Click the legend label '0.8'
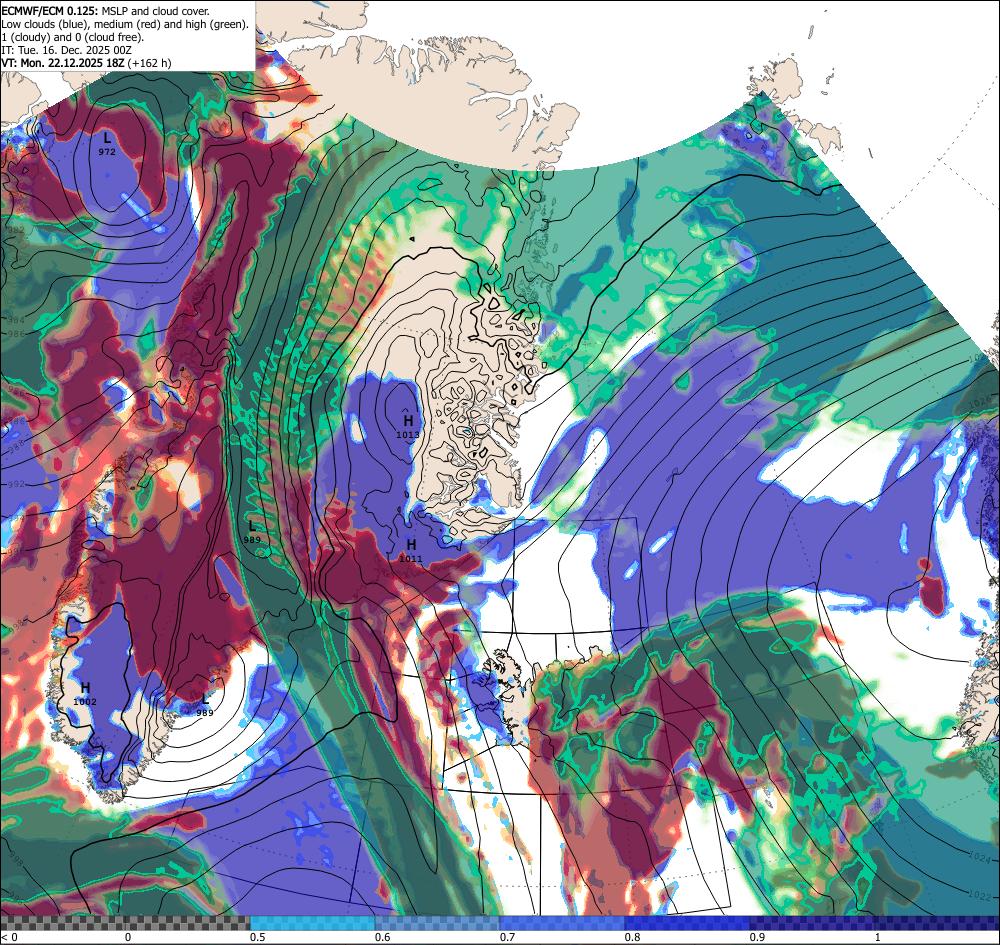The width and height of the screenshot is (1000, 945). pyautogui.click(x=633, y=937)
